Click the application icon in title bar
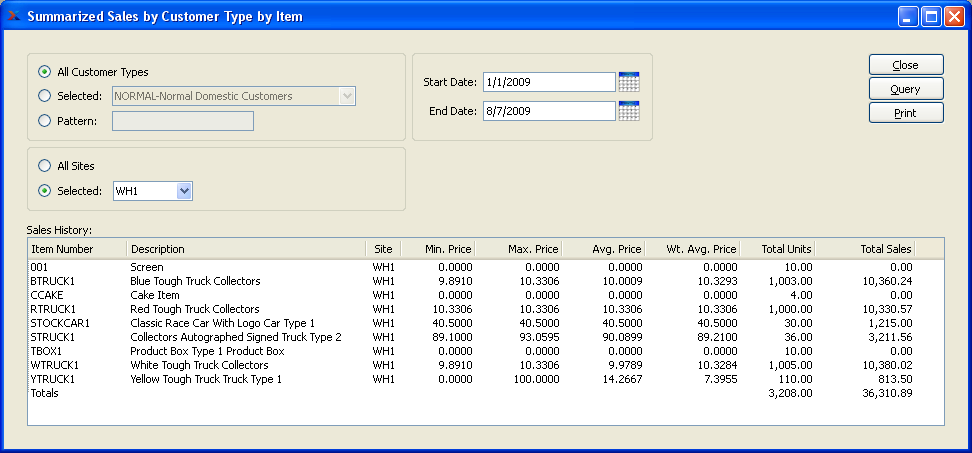 15,16
